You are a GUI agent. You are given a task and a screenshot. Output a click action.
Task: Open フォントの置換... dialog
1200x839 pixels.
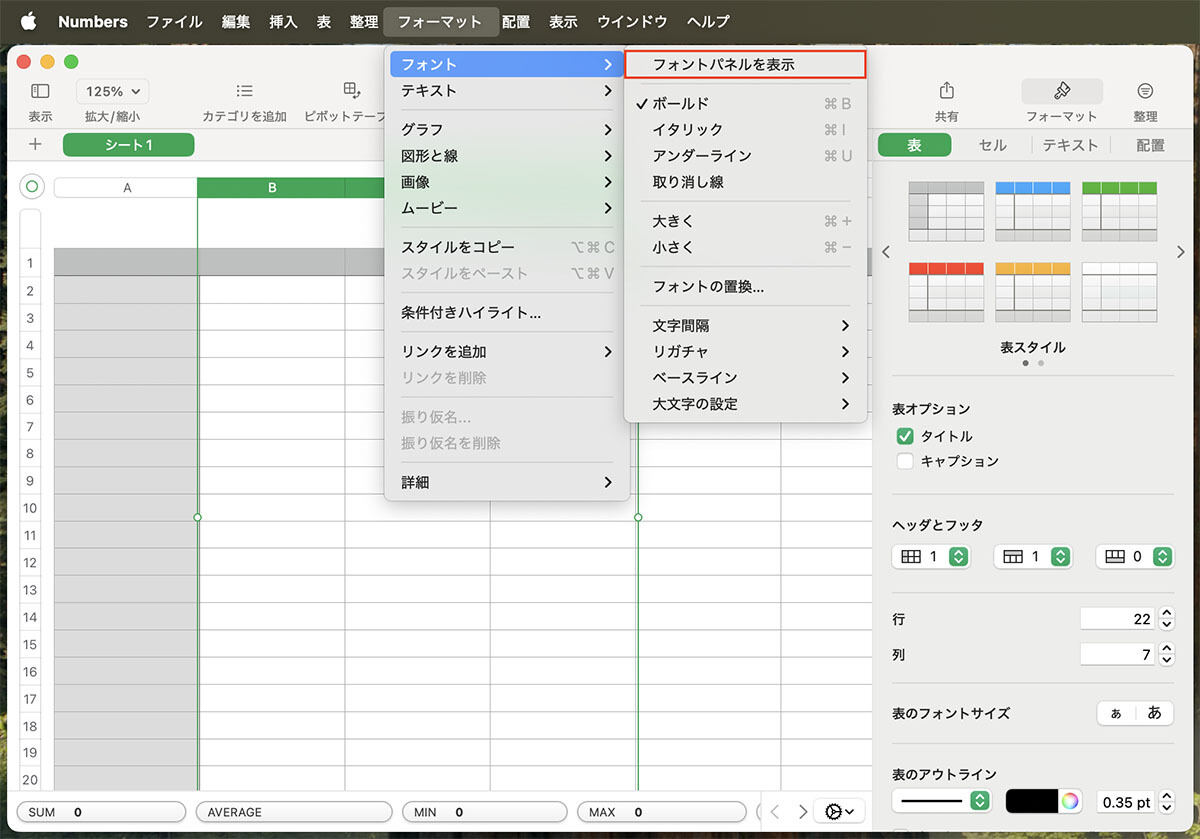[745, 287]
